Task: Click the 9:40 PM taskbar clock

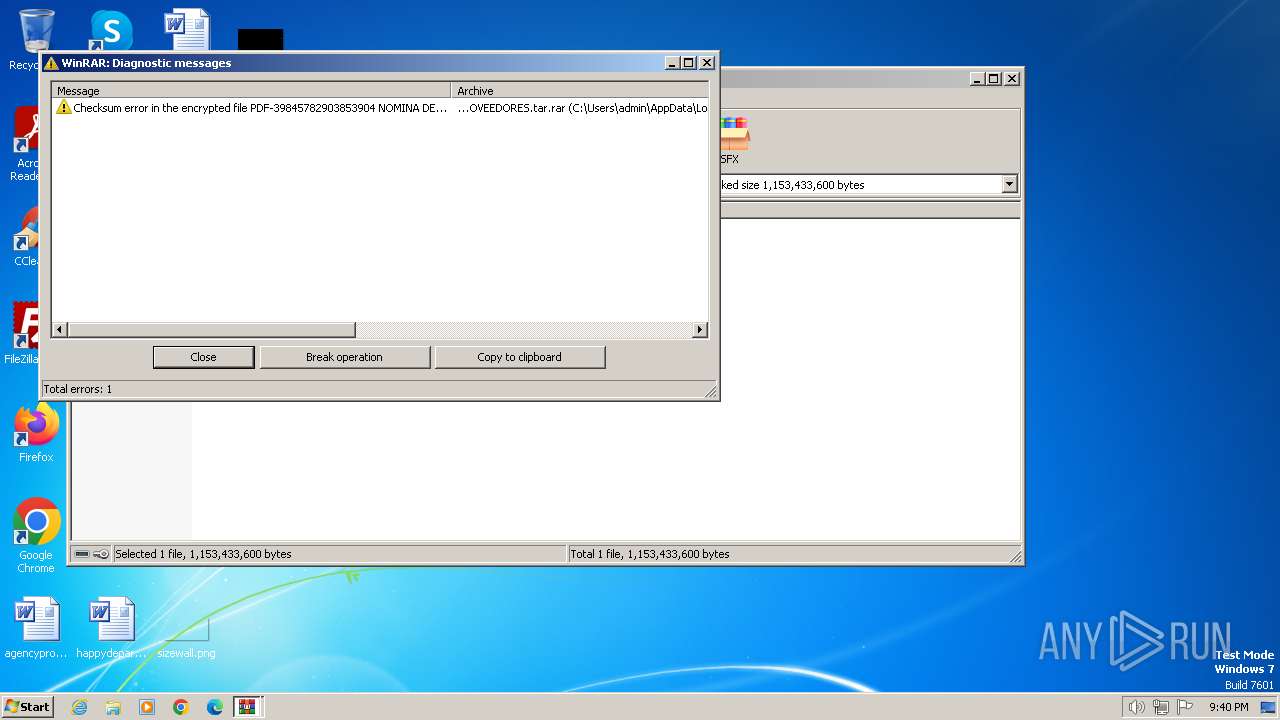Action: click(x=1228, y=707)
